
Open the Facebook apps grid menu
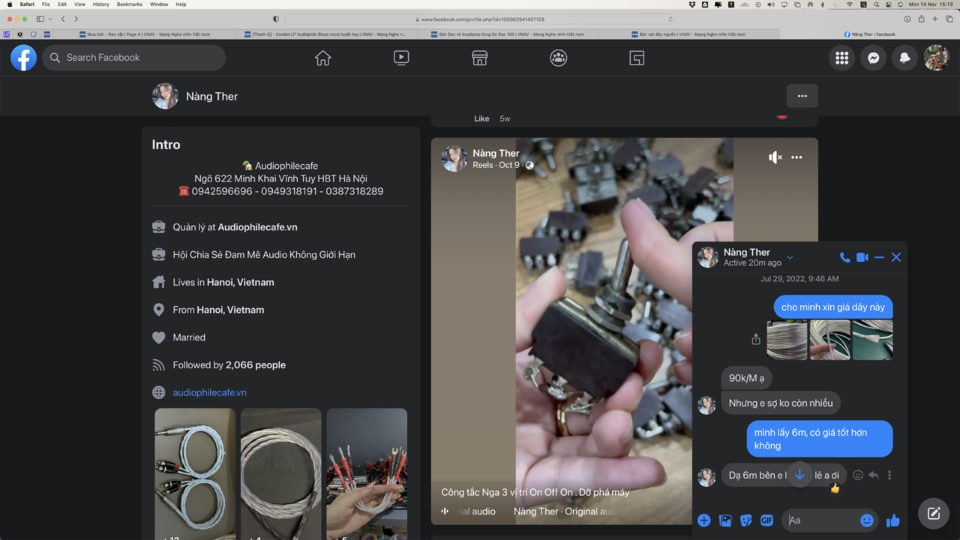pos(842,58)
